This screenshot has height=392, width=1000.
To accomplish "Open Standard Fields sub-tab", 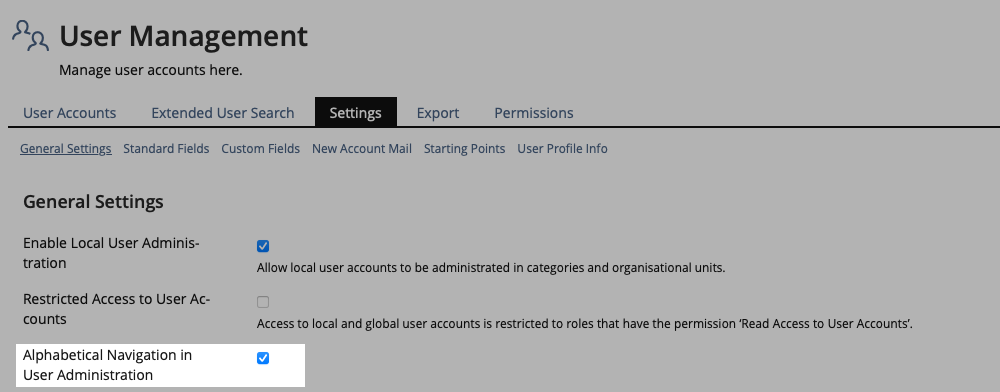I will coord(166,149).
